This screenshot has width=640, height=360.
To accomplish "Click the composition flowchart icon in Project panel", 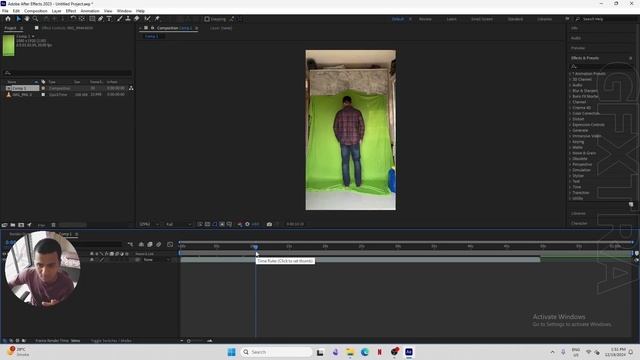I will [x=131, y=88].
